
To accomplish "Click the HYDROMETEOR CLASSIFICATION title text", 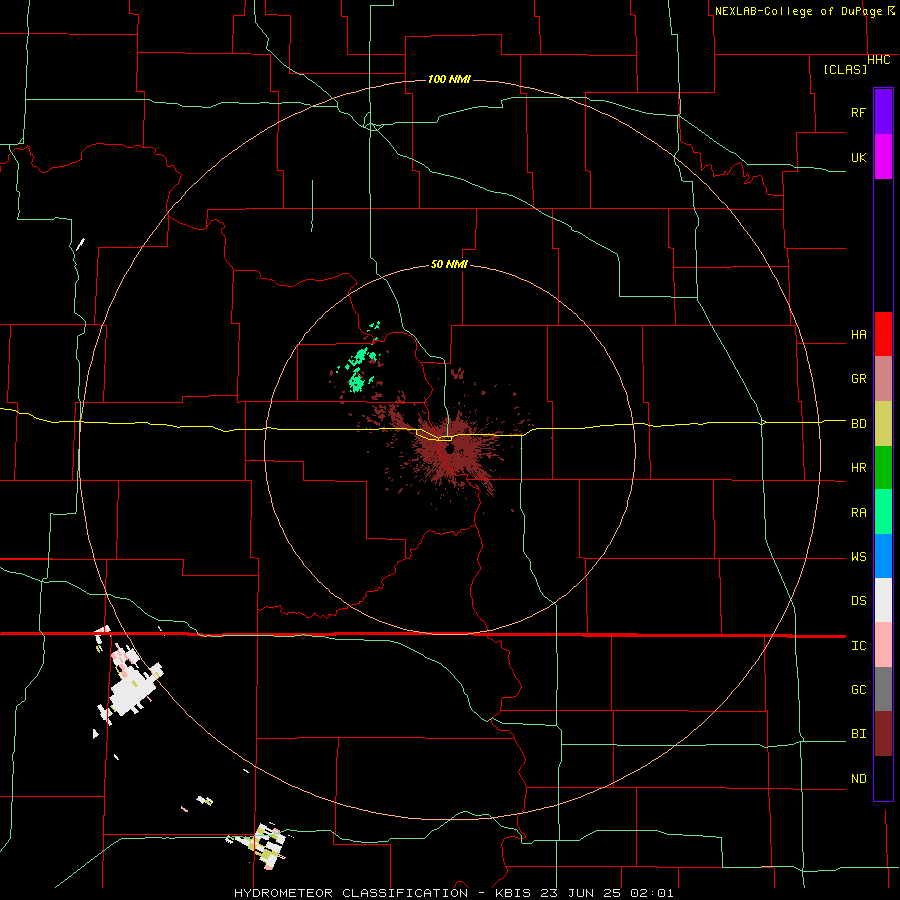I will [x=351, y=893].
